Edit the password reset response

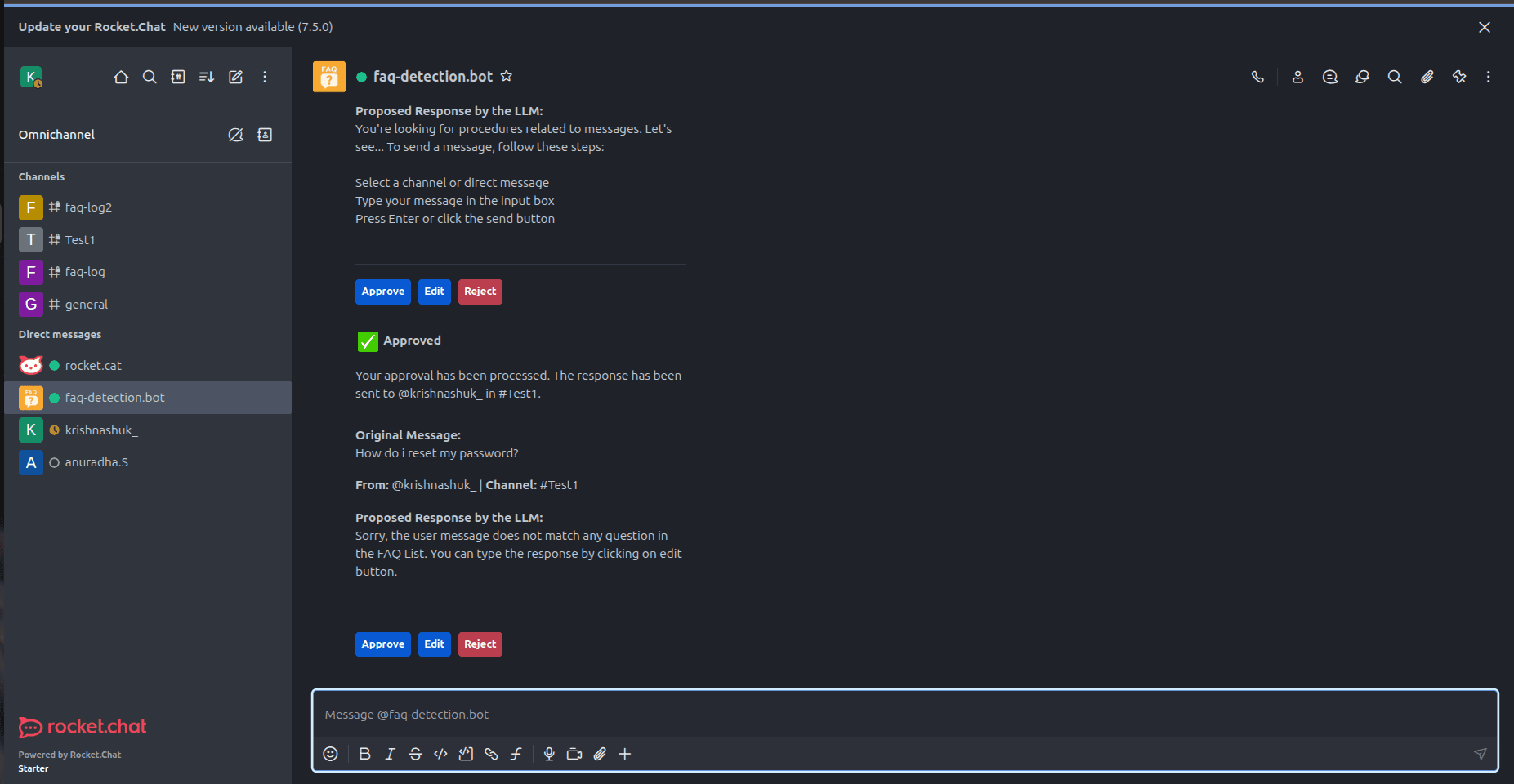[x=435, y=644]
